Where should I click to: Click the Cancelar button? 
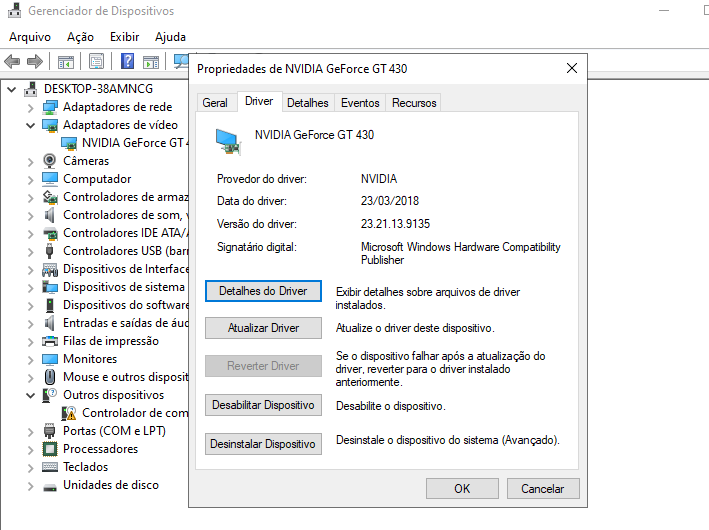543,489
